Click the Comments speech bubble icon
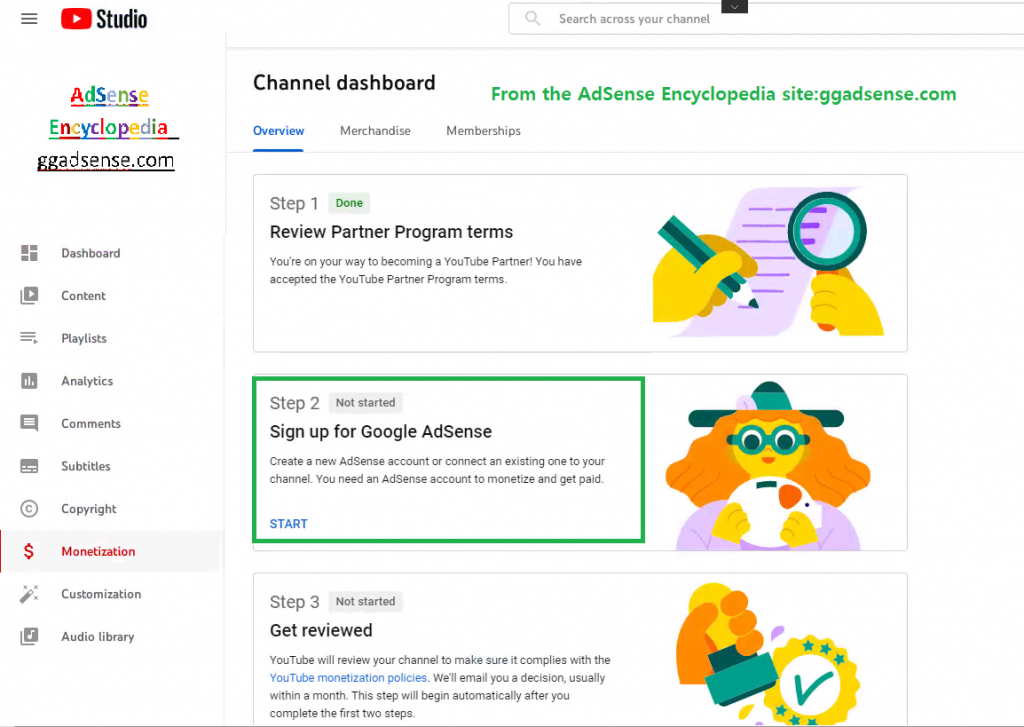1024x727 pixels. (x=29, y=423)
